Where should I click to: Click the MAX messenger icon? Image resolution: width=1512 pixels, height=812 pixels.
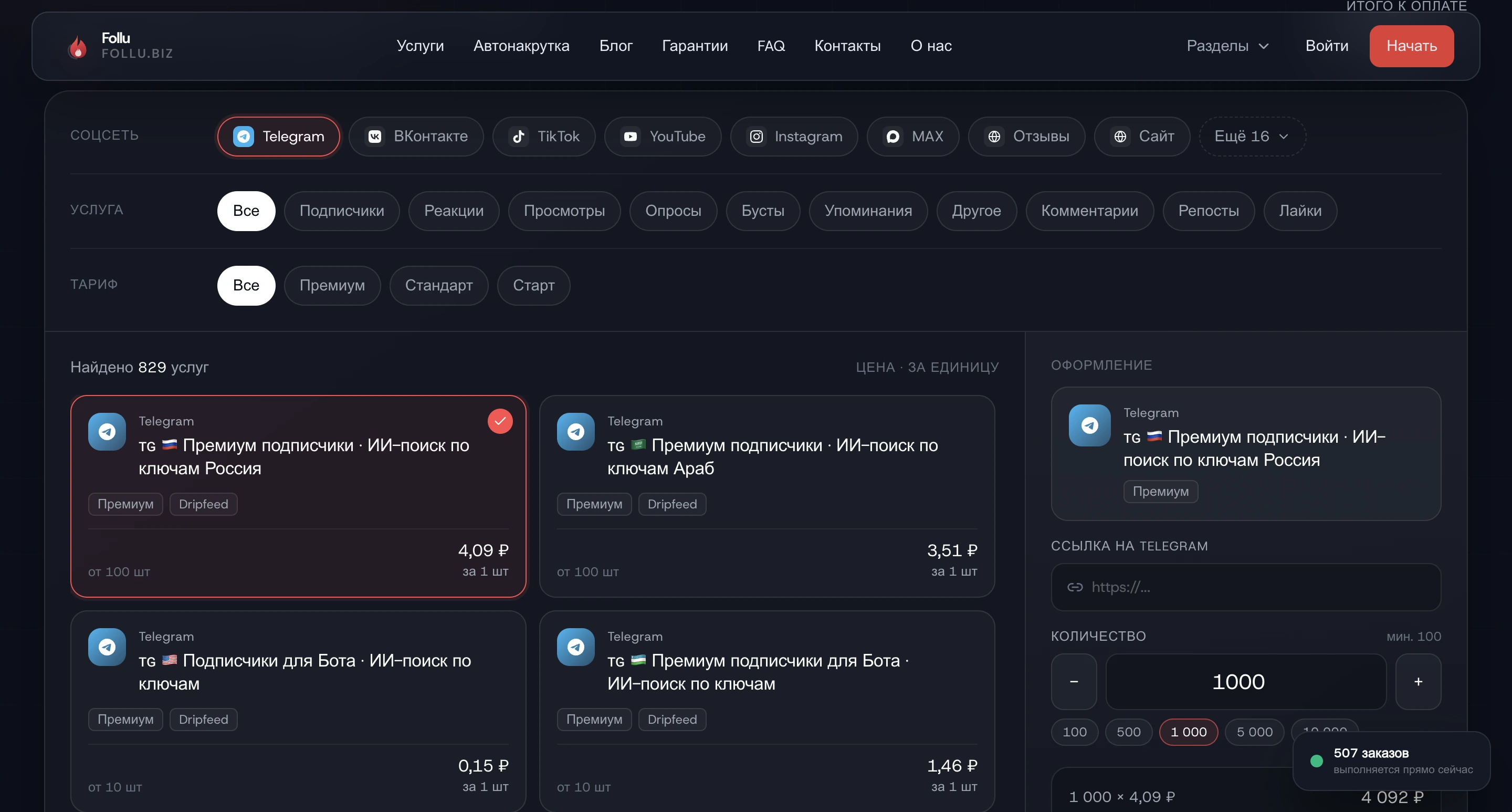[892, 136]
